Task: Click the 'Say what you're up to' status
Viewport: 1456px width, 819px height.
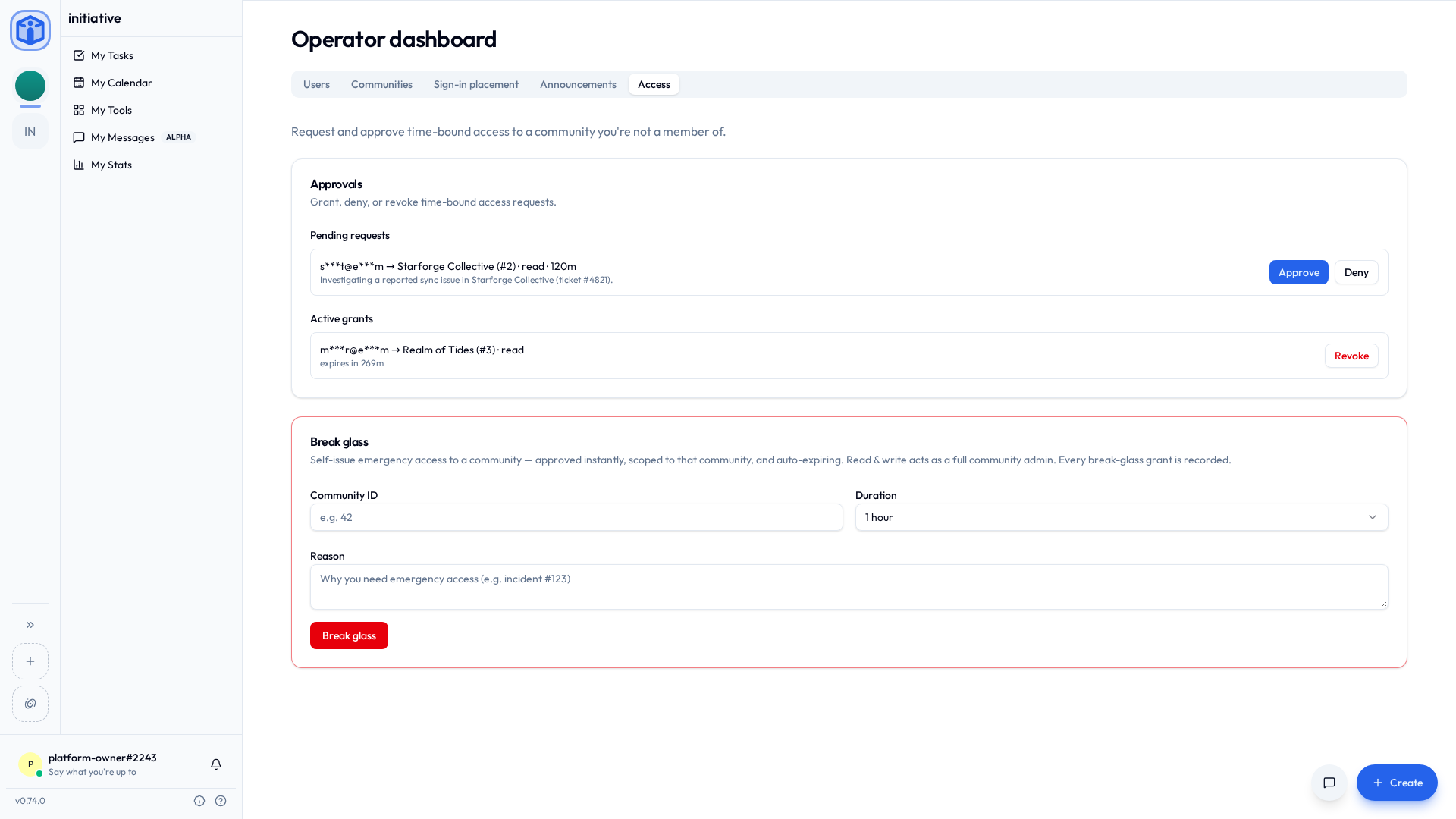Action: [93, 772]
